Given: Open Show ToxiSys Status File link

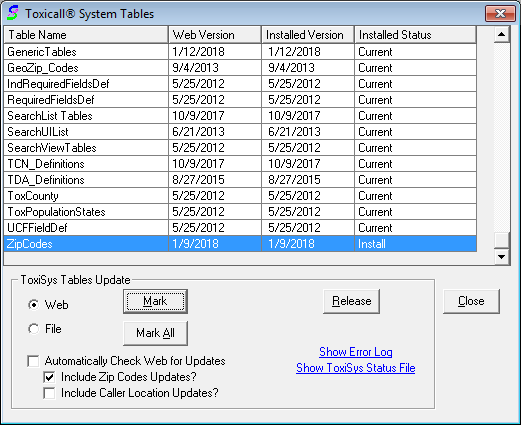Looking at the screenshot, I should 356,368.
